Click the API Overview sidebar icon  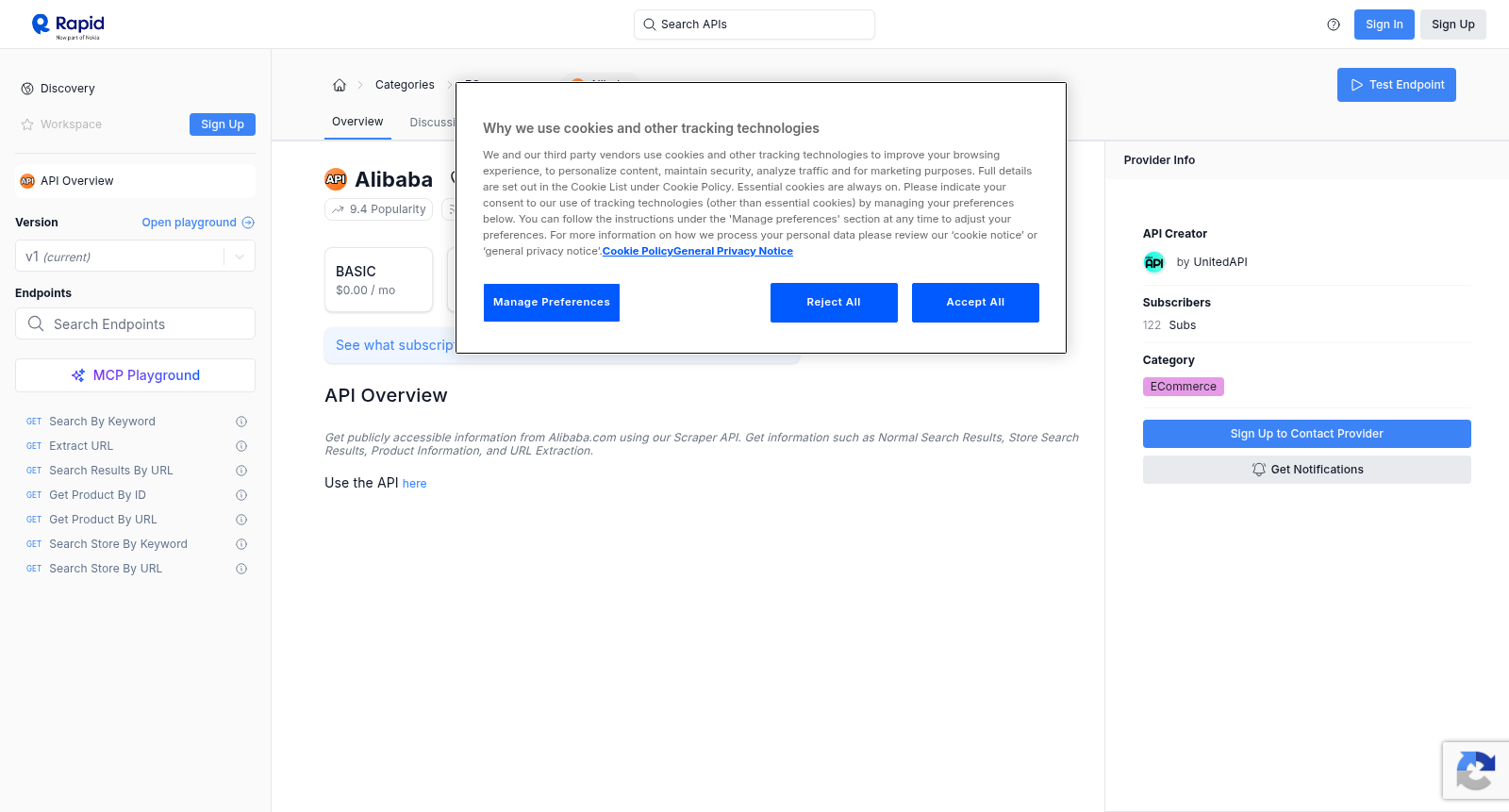pos(27,181)
